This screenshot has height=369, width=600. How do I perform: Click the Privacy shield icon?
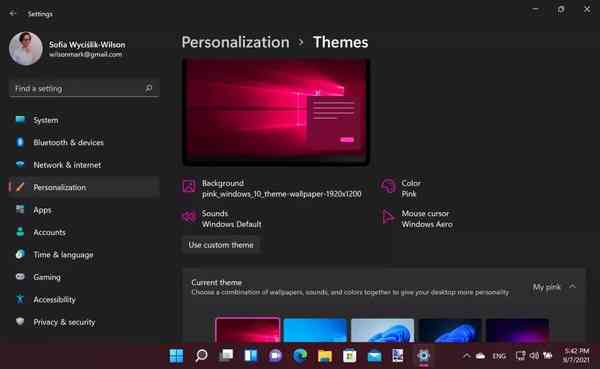pos(20,322)
